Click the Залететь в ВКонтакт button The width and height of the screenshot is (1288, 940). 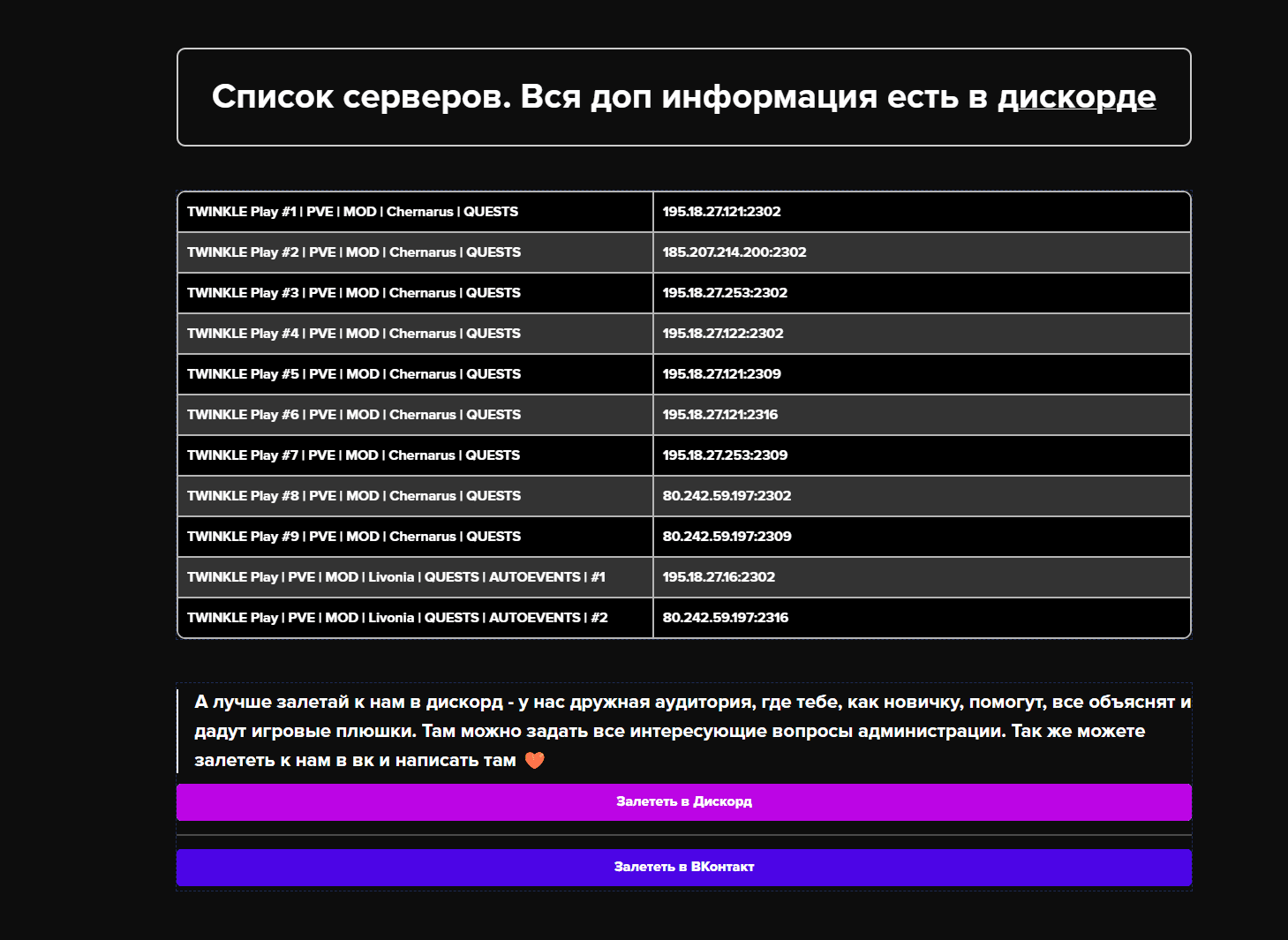point(684,867)
